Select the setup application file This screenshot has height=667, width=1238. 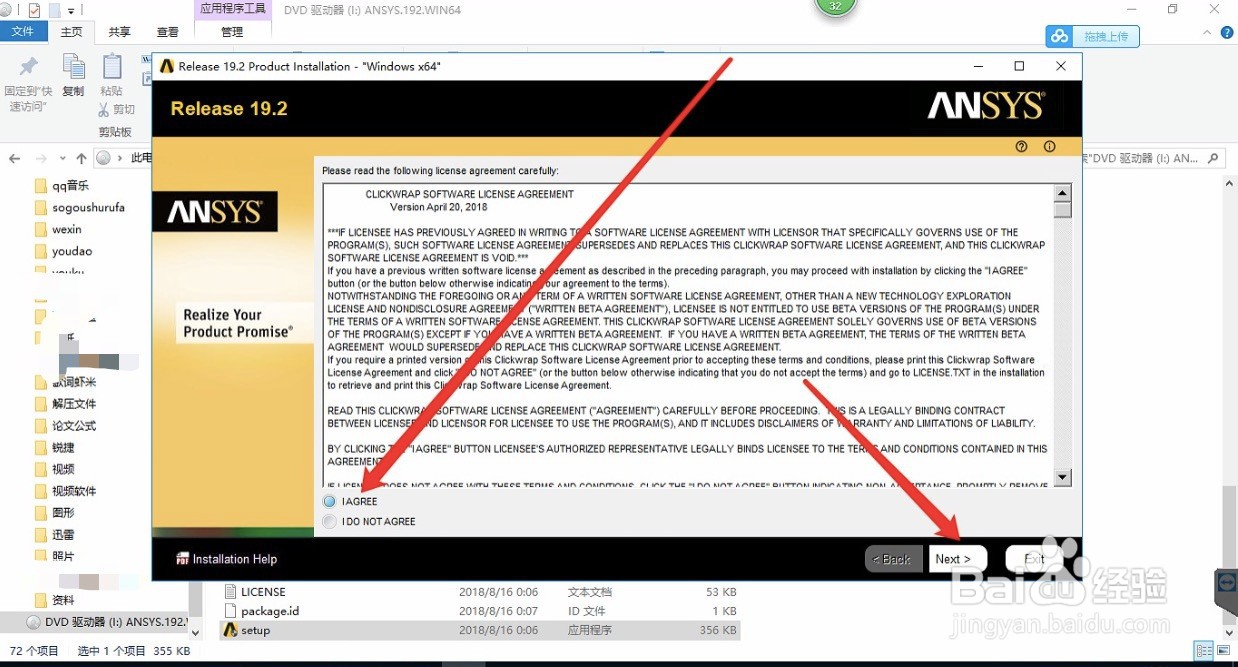coord(480,630)
